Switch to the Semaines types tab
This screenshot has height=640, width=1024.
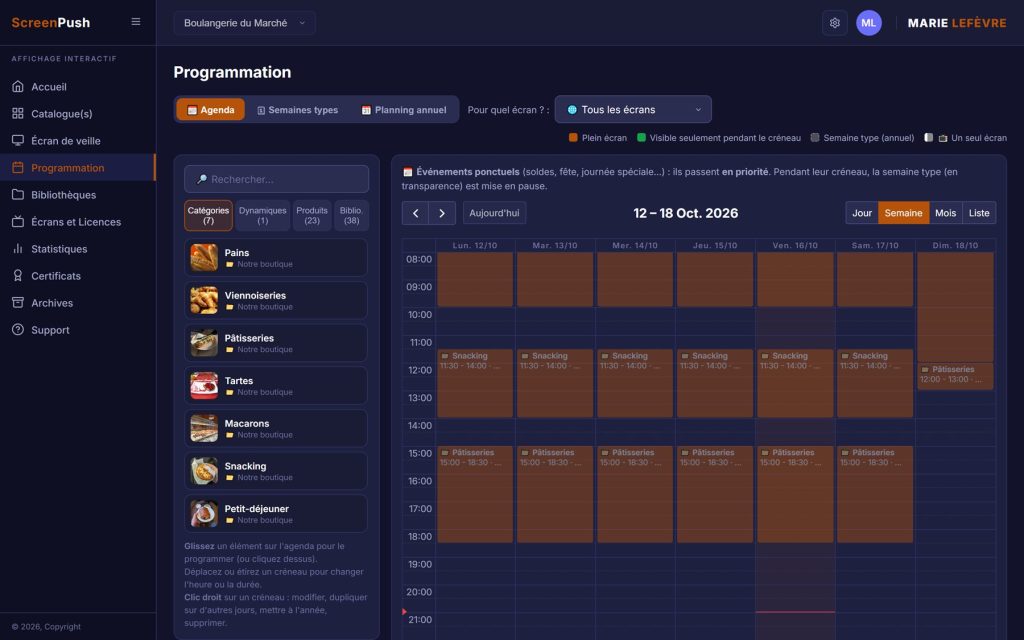[297, 110]
